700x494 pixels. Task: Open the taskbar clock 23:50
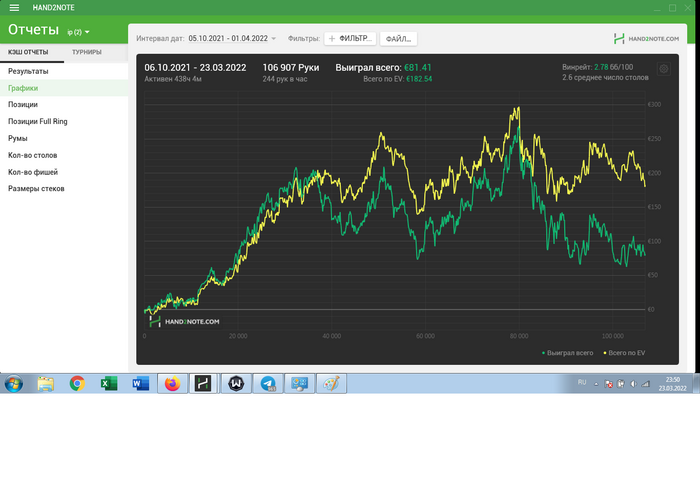(x=673, y=384)
